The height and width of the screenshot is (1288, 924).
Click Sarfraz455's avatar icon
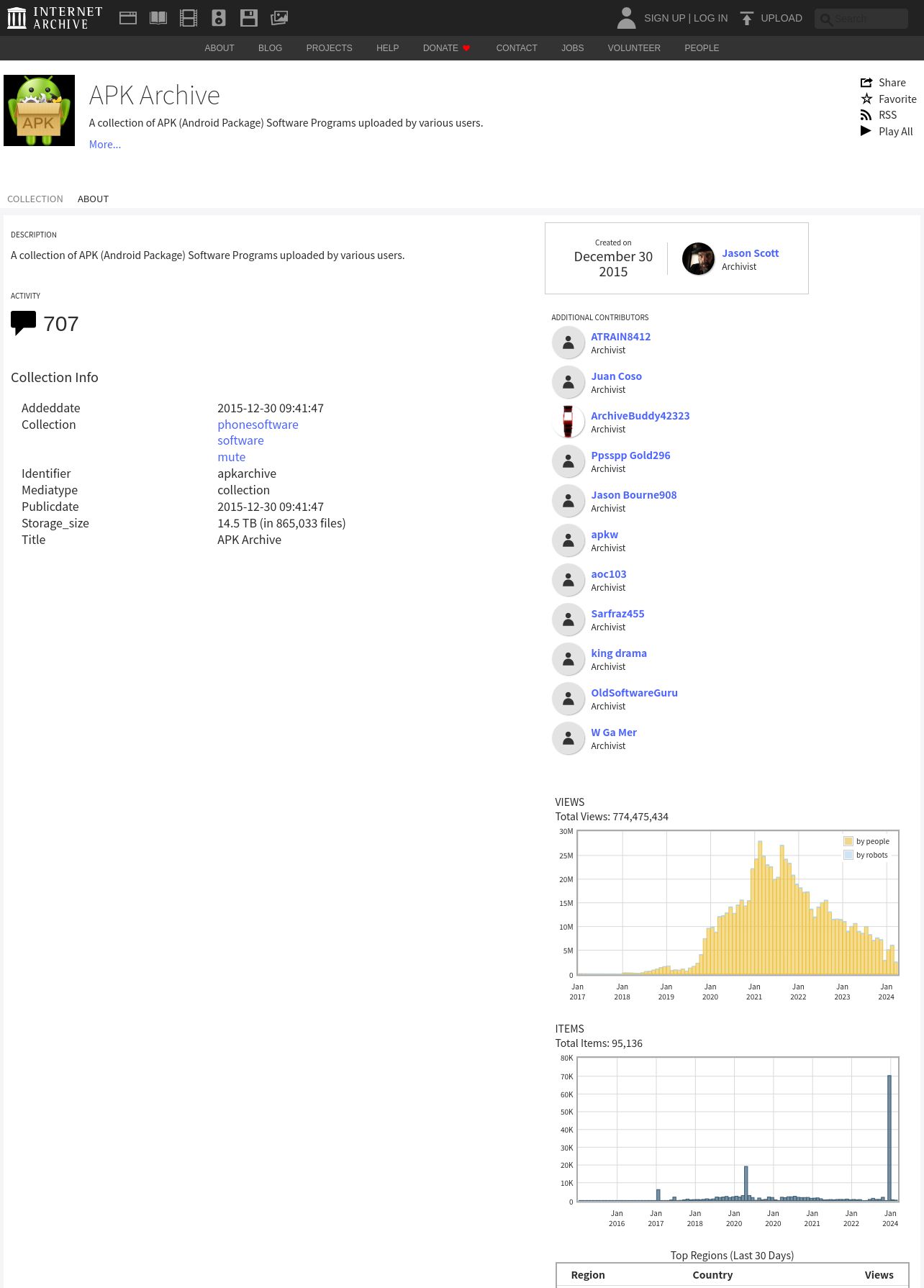568,620
